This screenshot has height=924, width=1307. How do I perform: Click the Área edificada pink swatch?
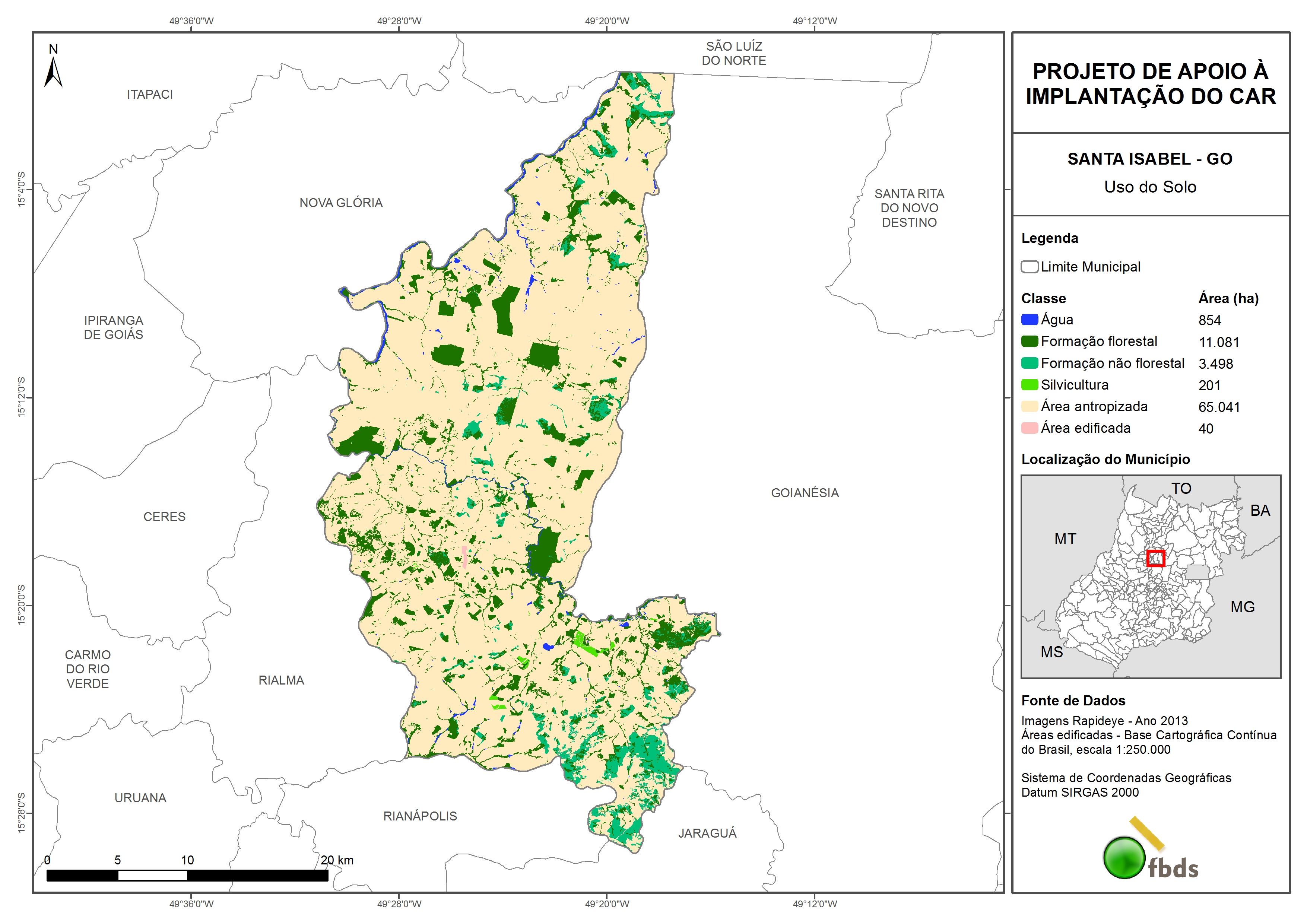point(1029,428)
